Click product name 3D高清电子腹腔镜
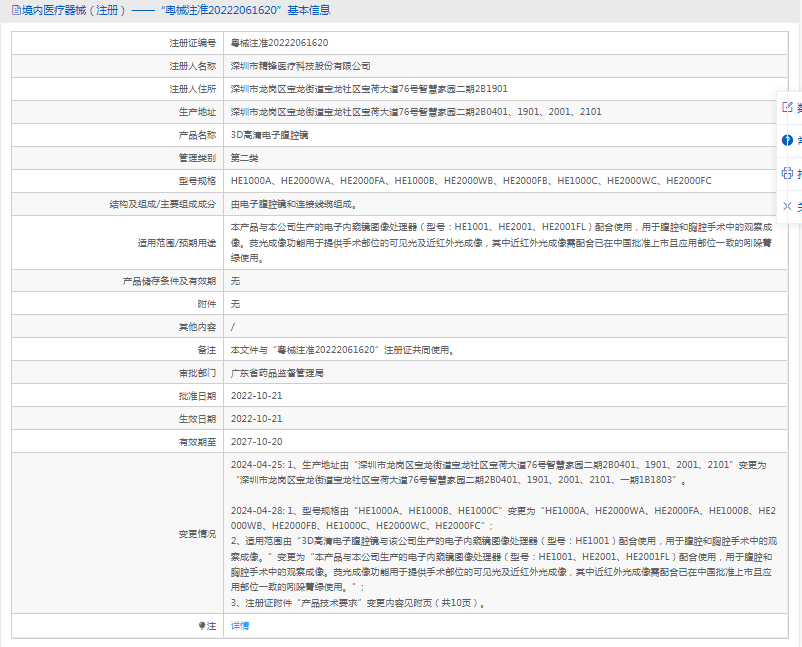802x647 pixels. click(269, 135)
